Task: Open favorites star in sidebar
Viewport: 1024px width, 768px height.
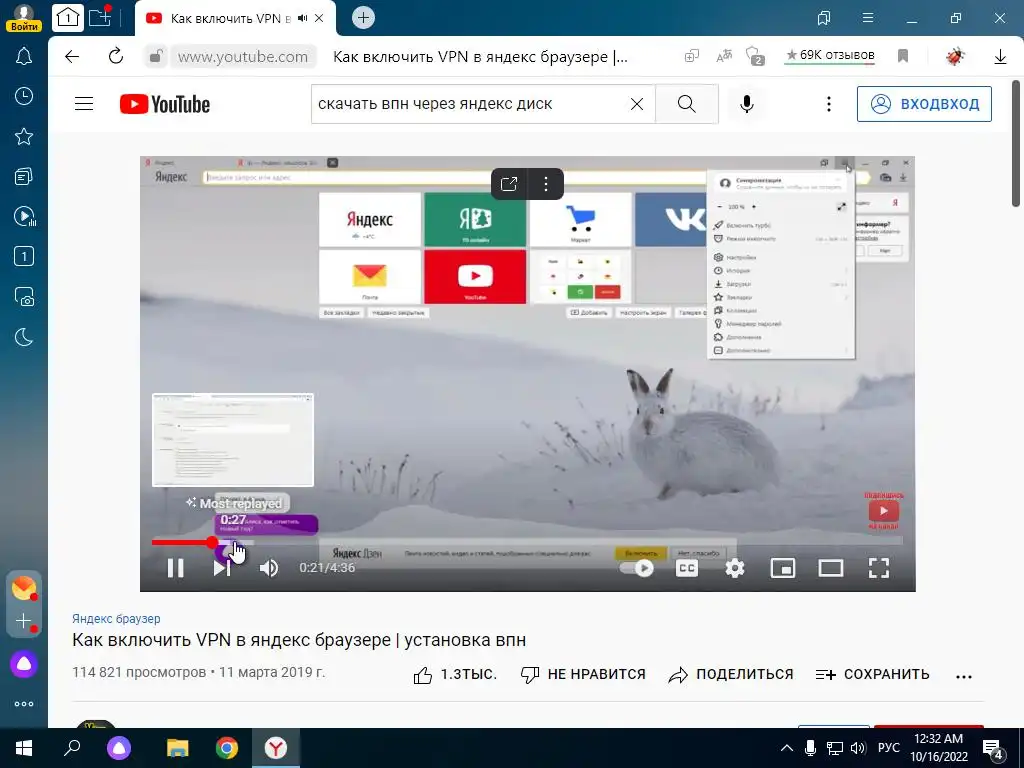Action: (24, 136)
